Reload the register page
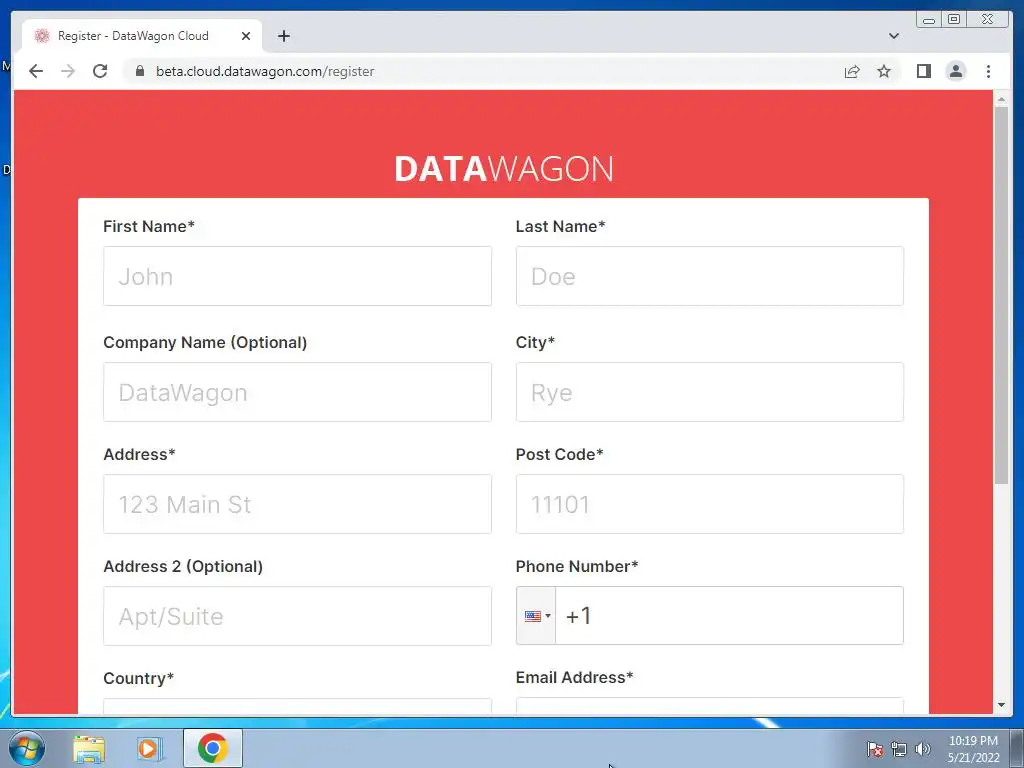 pos(100,71)
